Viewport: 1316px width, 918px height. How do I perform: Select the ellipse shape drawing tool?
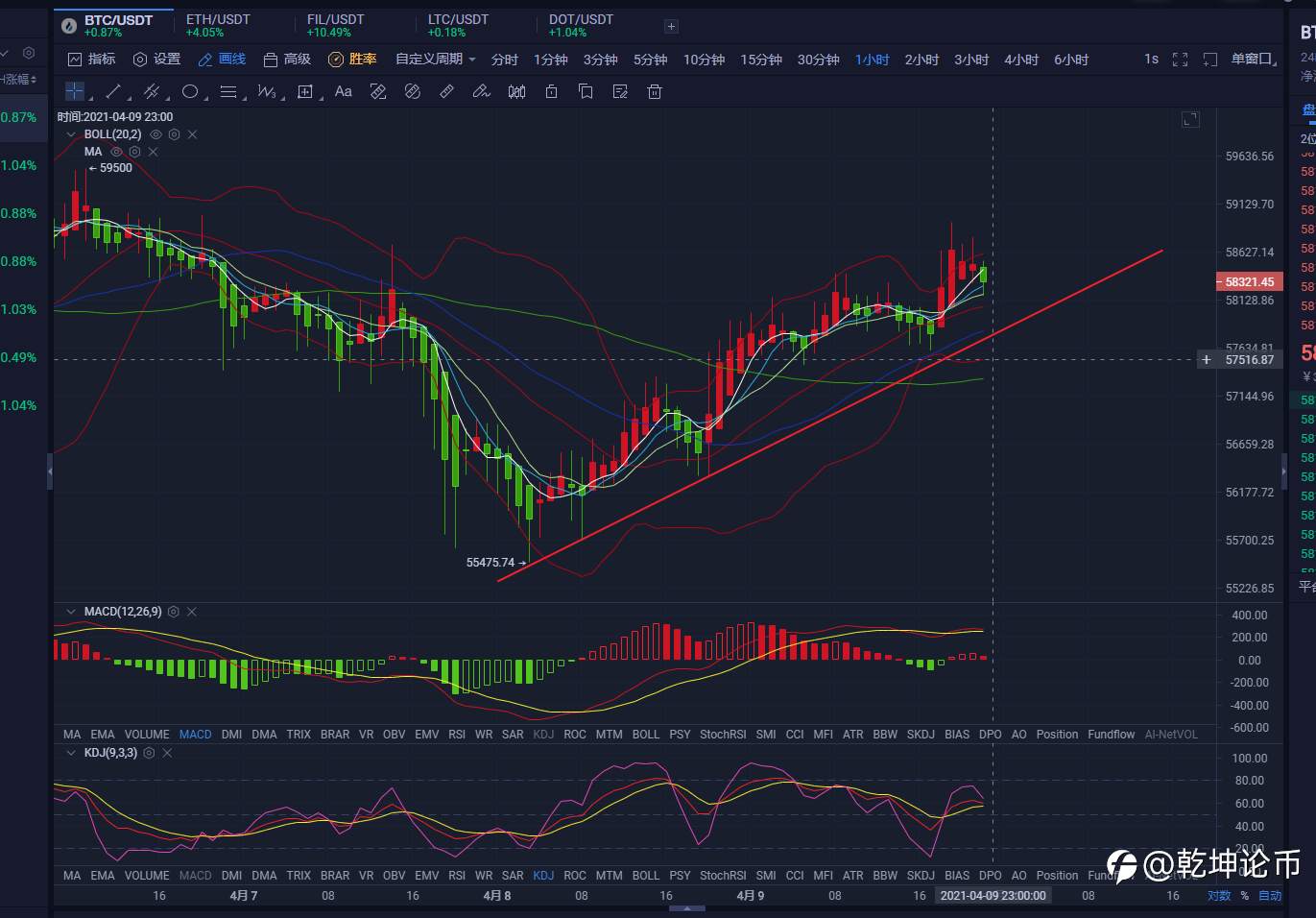click(190, 91)
